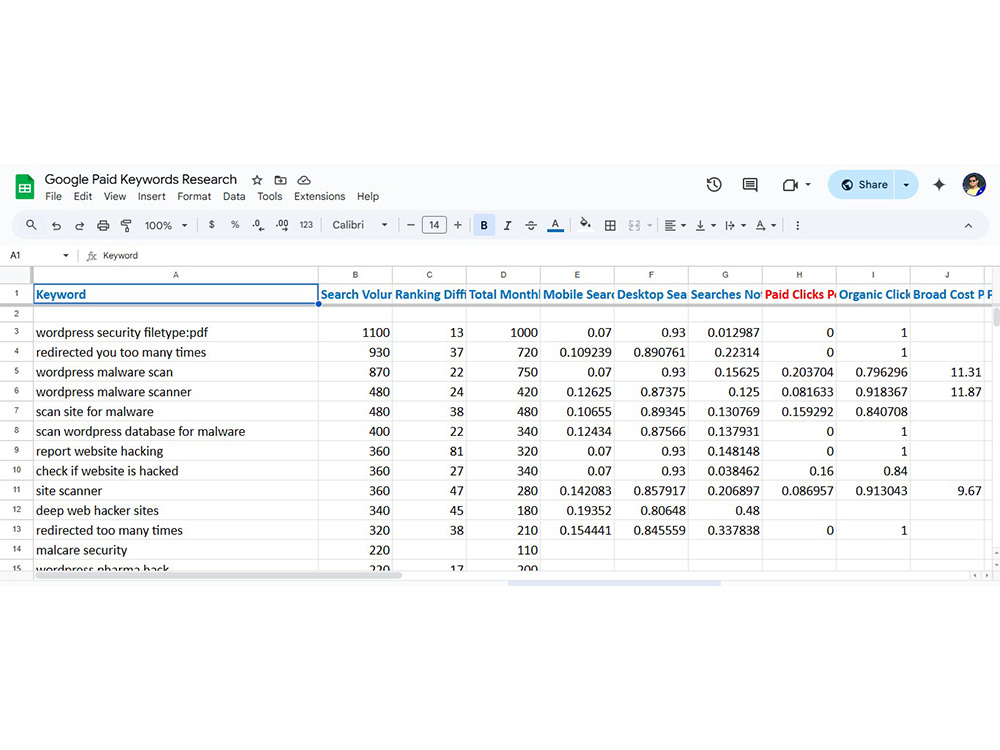Click the document title Google Paid Keywords Research
This screenshot has width=1000, height=750.
pos(141,179)
